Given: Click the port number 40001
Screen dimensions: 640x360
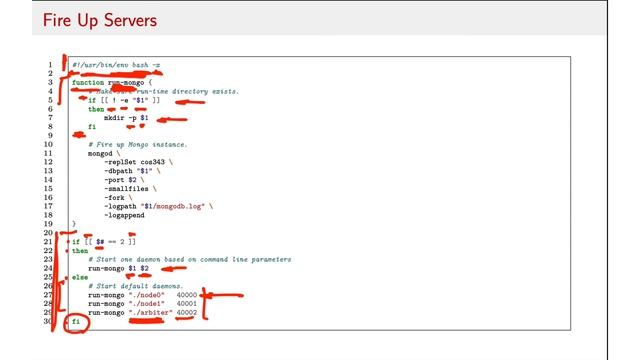Looking at the screenshot, I should point(187,304).
